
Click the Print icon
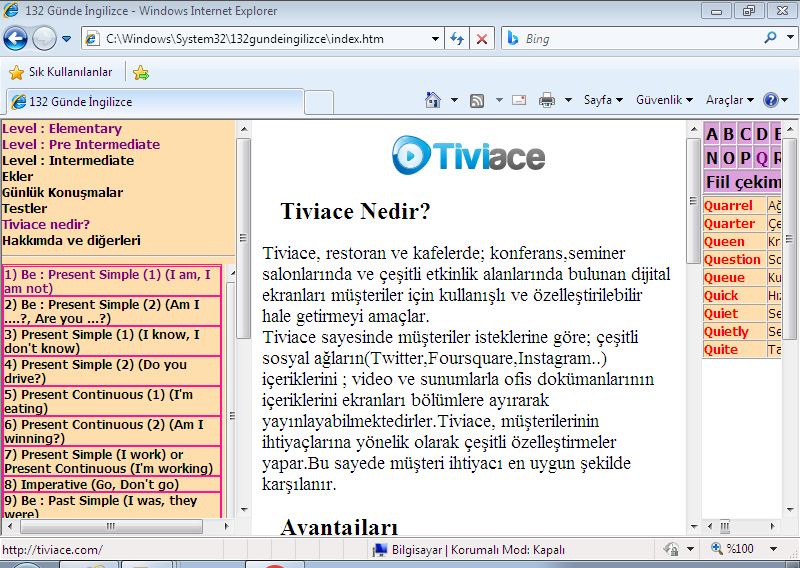[546, 100]
